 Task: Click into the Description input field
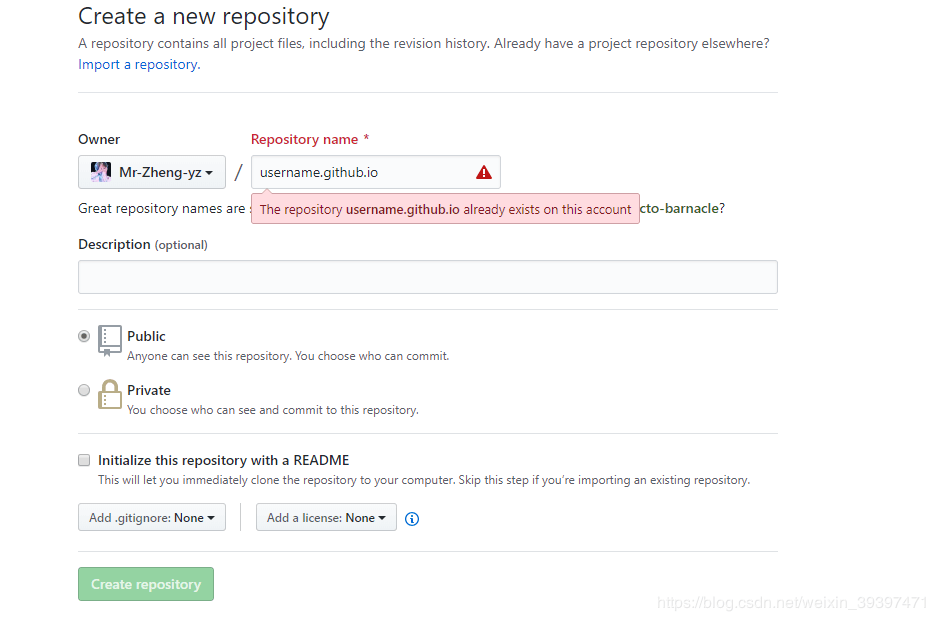click(x=428, y=277)
